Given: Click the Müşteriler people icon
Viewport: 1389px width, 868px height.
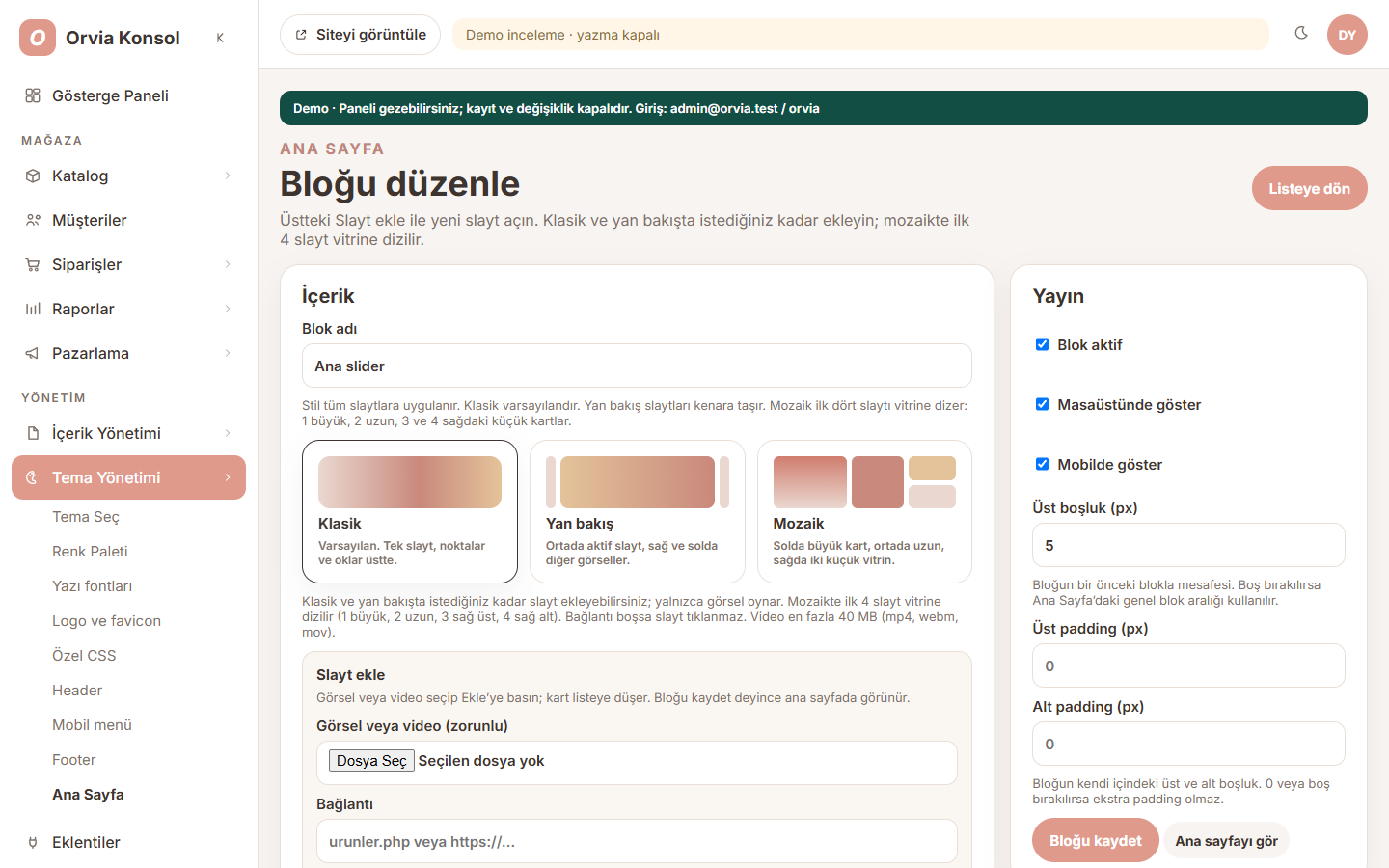Looking at the screenshot, I should 33,220.
